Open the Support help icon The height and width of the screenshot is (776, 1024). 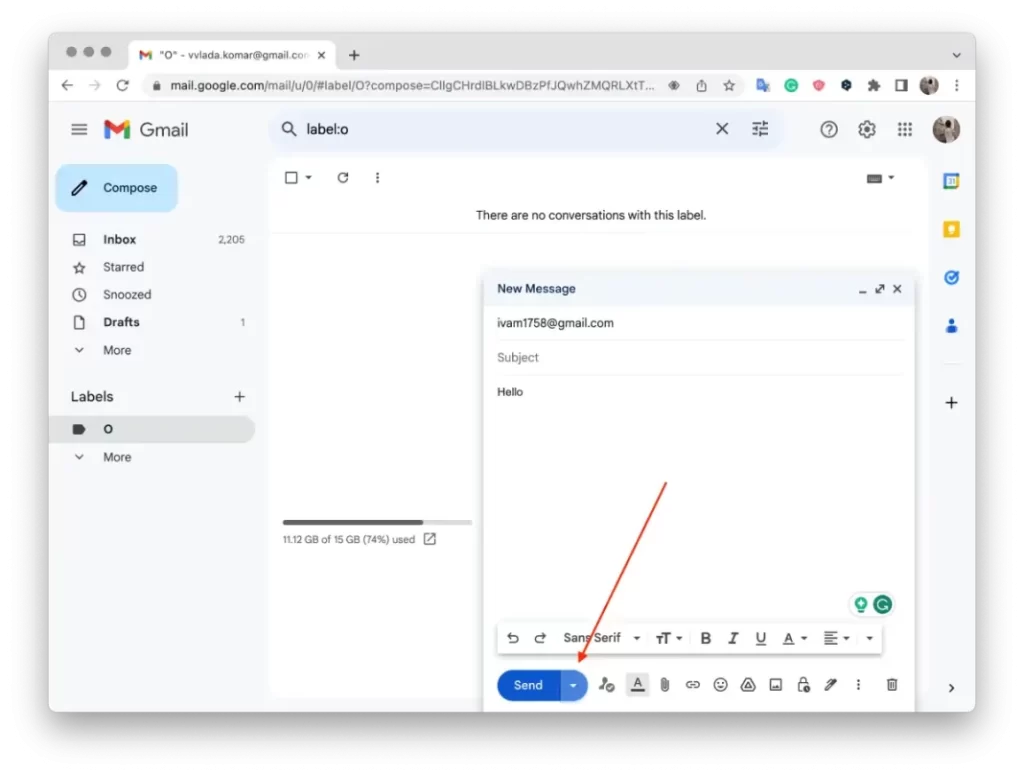pyautogui.click(x=829, y=129)
